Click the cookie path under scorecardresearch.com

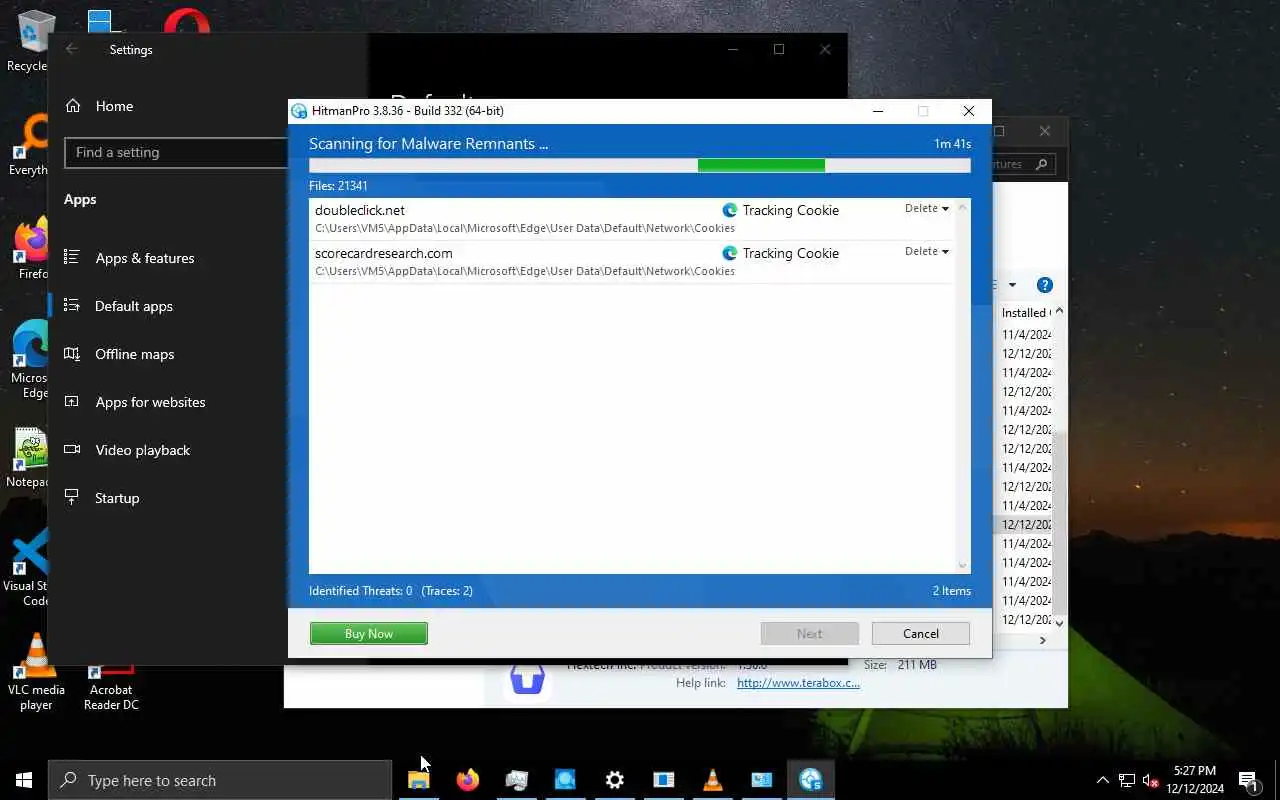(525, 271)
